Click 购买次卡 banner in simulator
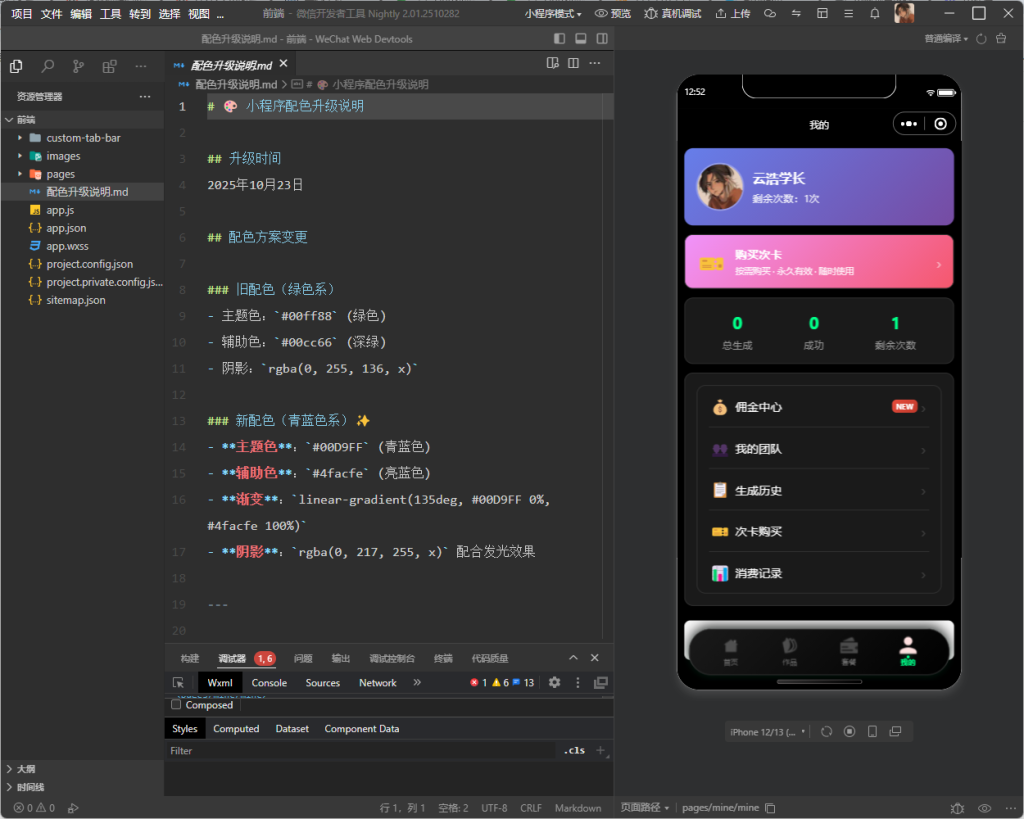This screenshot has height=819, width=1024. (x=818, y=262)
